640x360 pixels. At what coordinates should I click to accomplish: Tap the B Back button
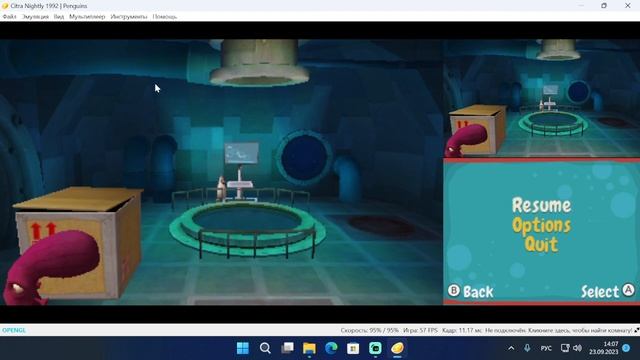(x=471, y=291)
